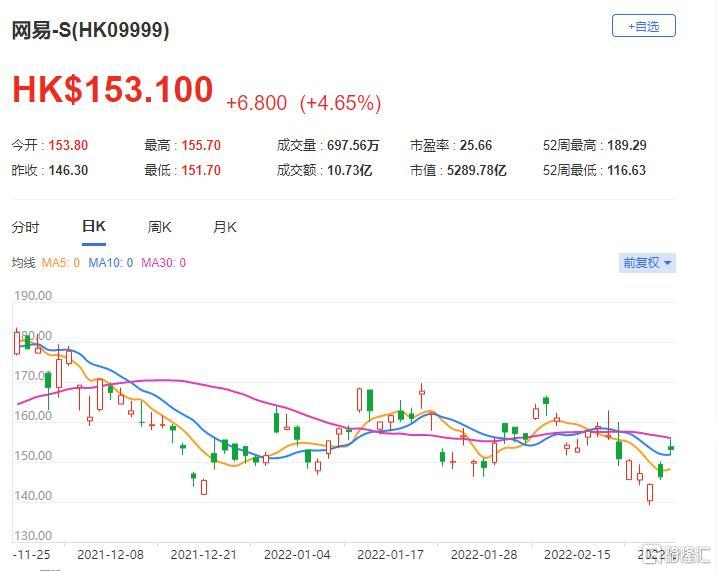
Task: Click the +6.800 (+4.65%) price change
Action: click(x=303, y=103)
